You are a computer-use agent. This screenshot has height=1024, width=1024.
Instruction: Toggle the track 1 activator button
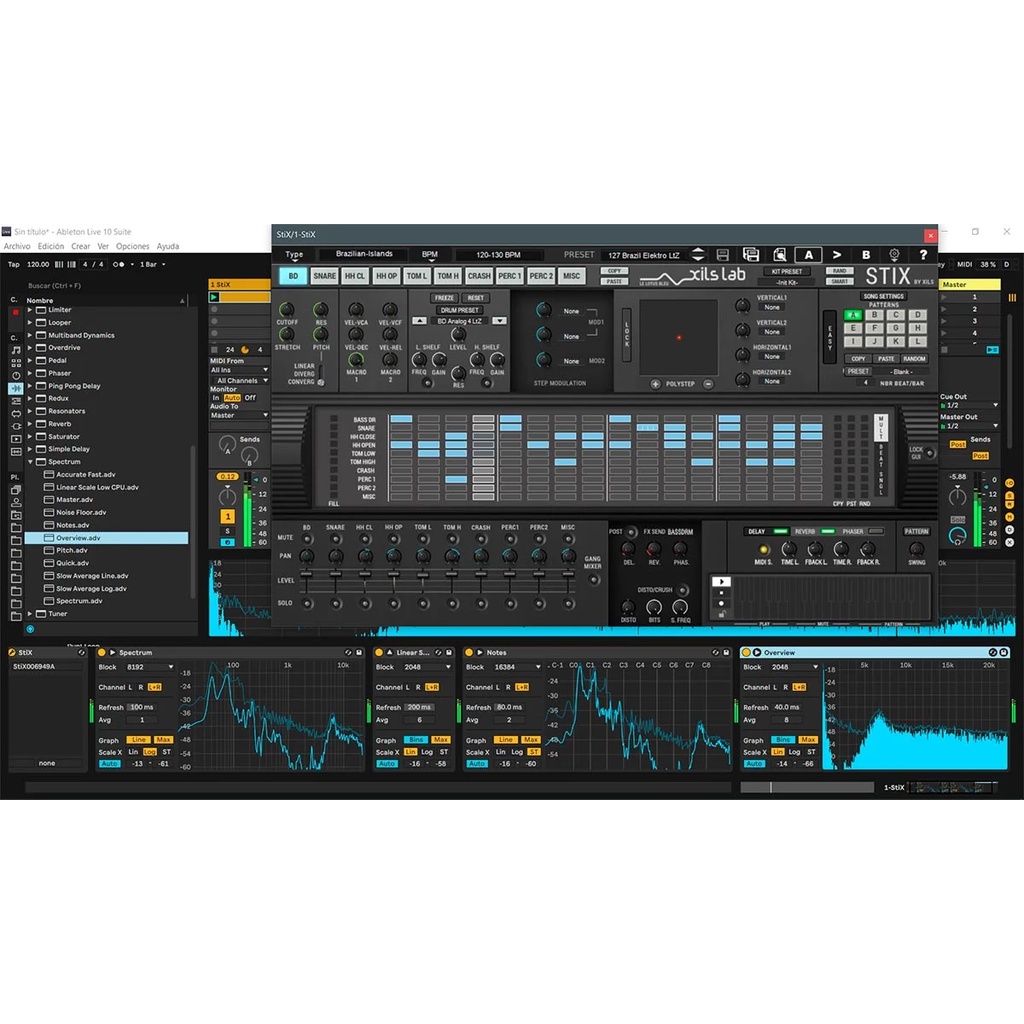(227, 517)
